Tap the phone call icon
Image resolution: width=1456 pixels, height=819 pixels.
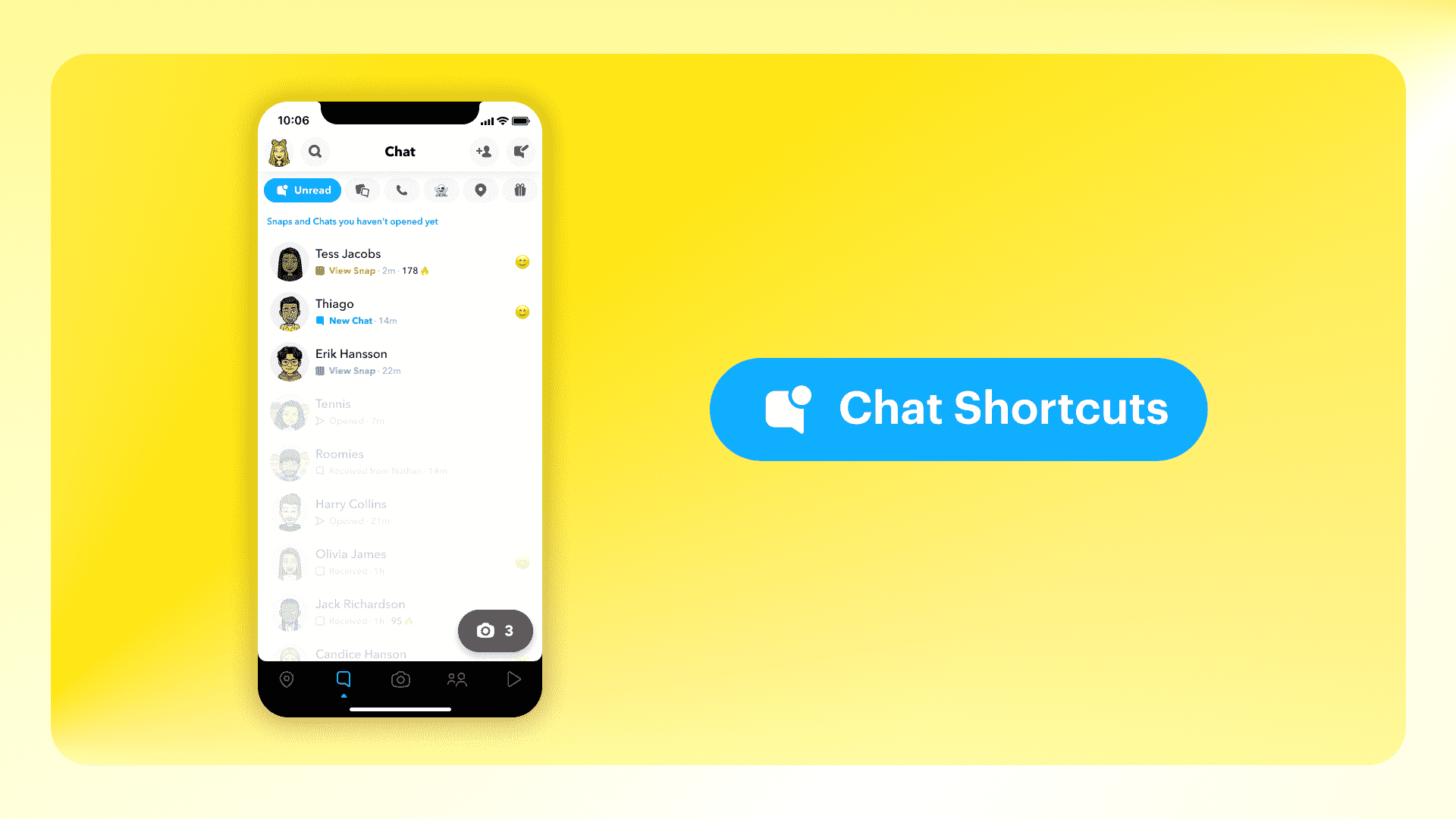click(x=400, y=190)
